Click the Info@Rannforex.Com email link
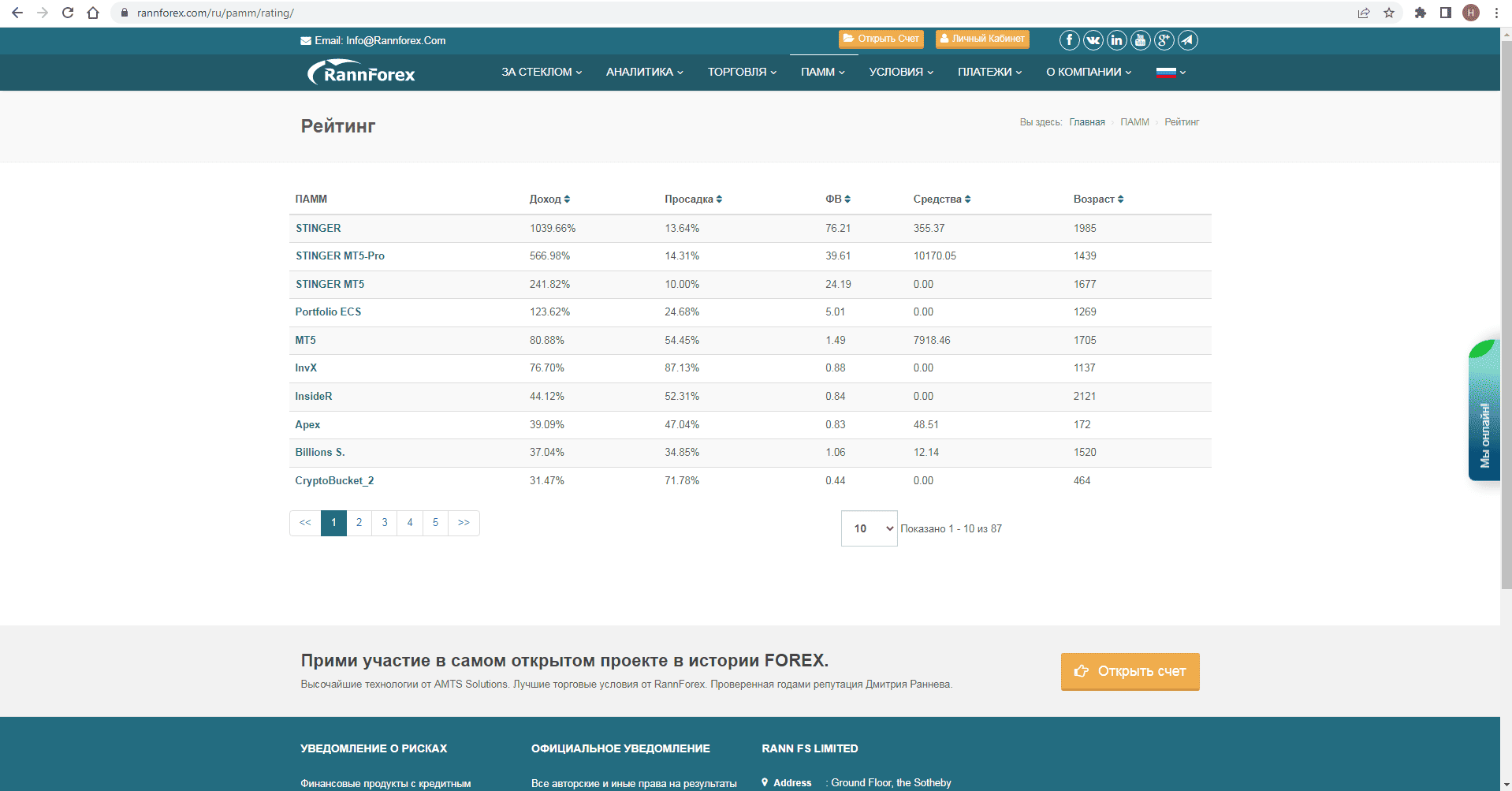Image resolution: width=1512 pixels, height=791 pixels. click(396, 41)
